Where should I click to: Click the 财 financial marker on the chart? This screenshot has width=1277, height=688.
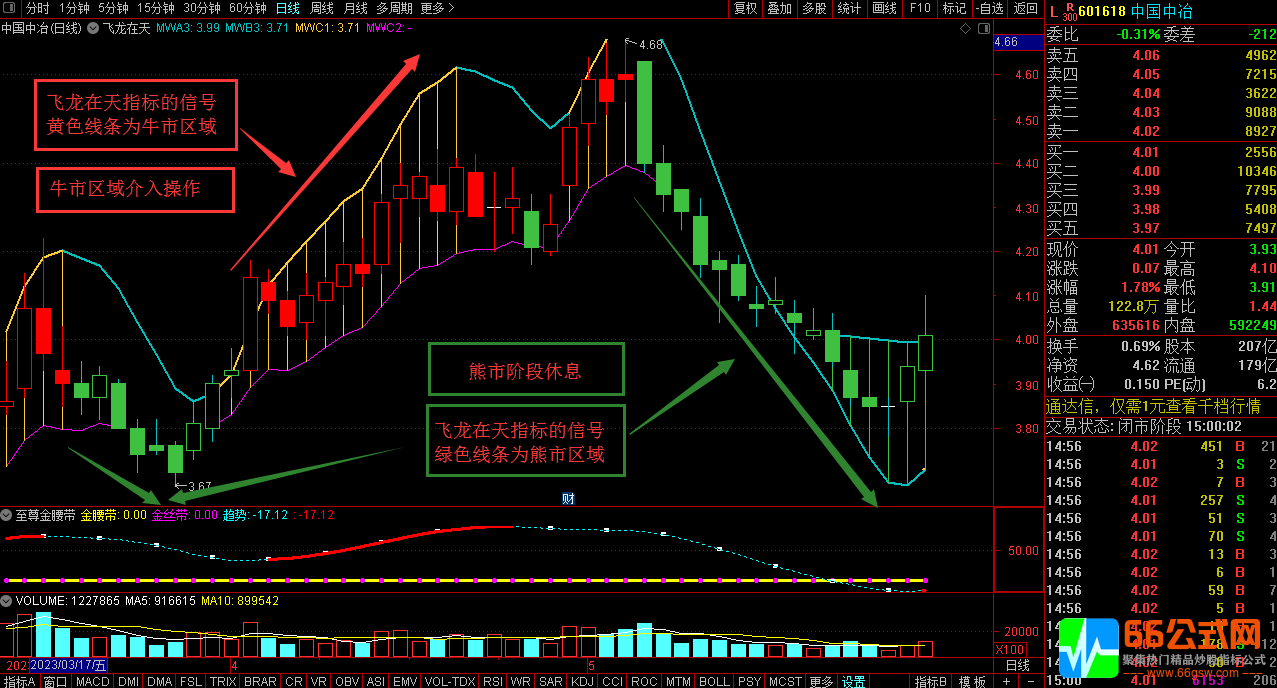pos(567,498)
